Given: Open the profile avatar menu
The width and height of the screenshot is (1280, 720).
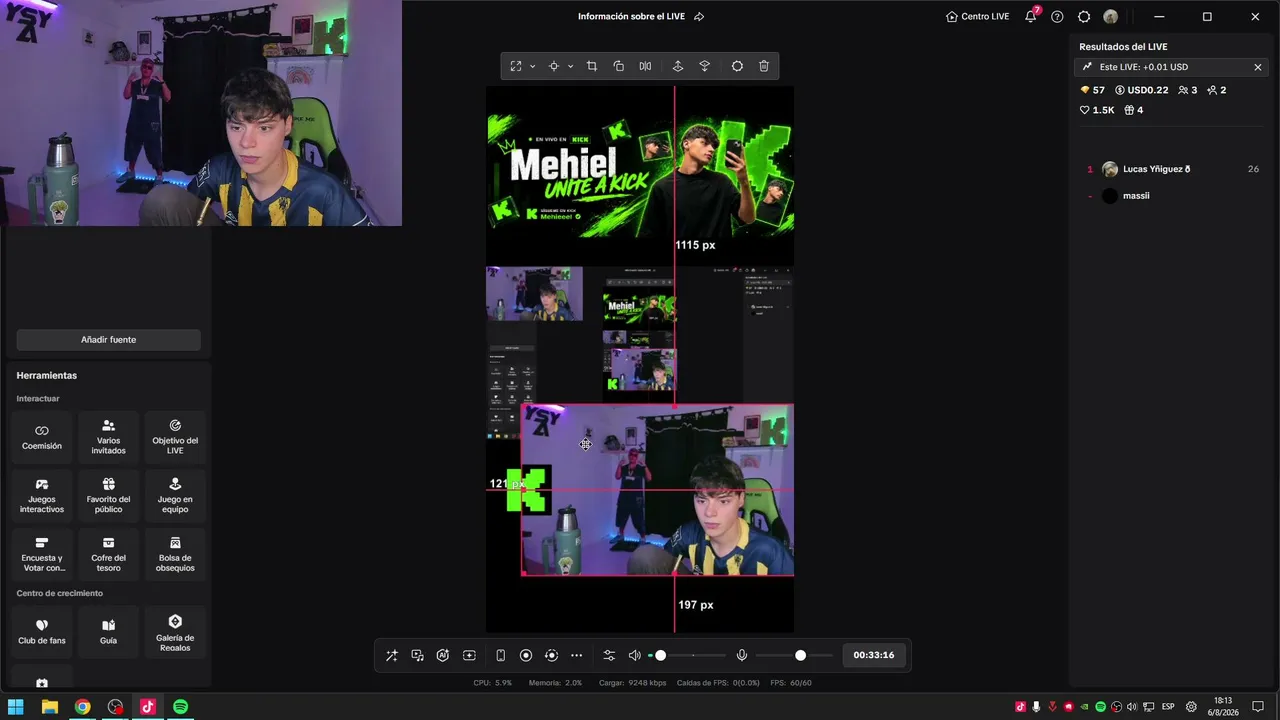Looking at the screenshot, I should (1111, 16).
